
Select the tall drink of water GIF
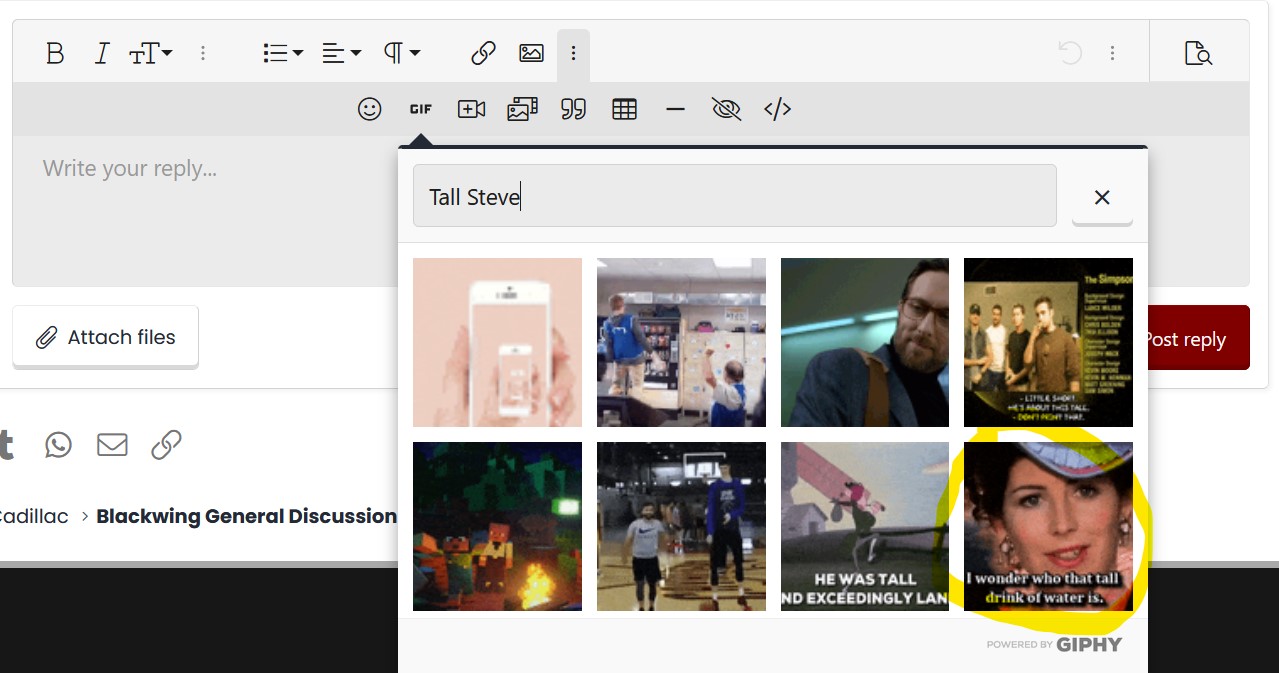click(1048, 526)
